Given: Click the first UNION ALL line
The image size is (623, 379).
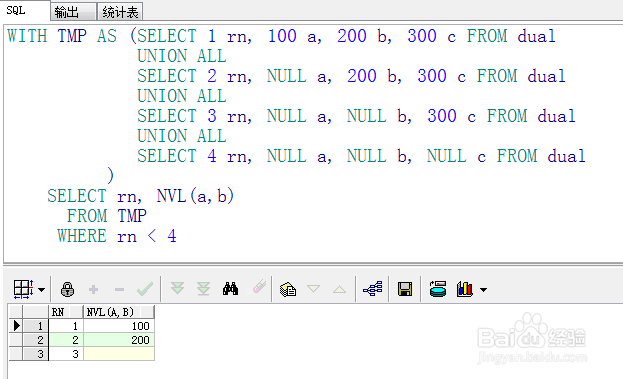Looking at the screenshot, I should [x=182, y=56].
